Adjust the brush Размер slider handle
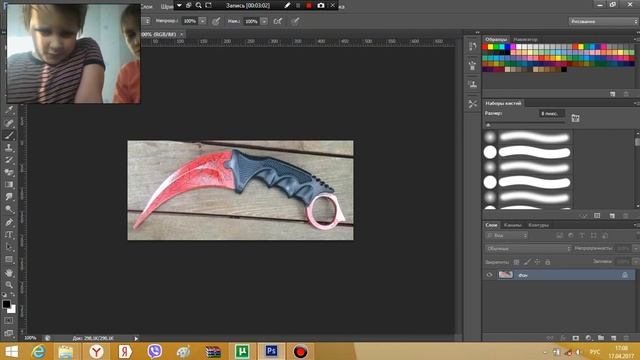This screenshot has height=360, width=640. [x=488, y=124]
